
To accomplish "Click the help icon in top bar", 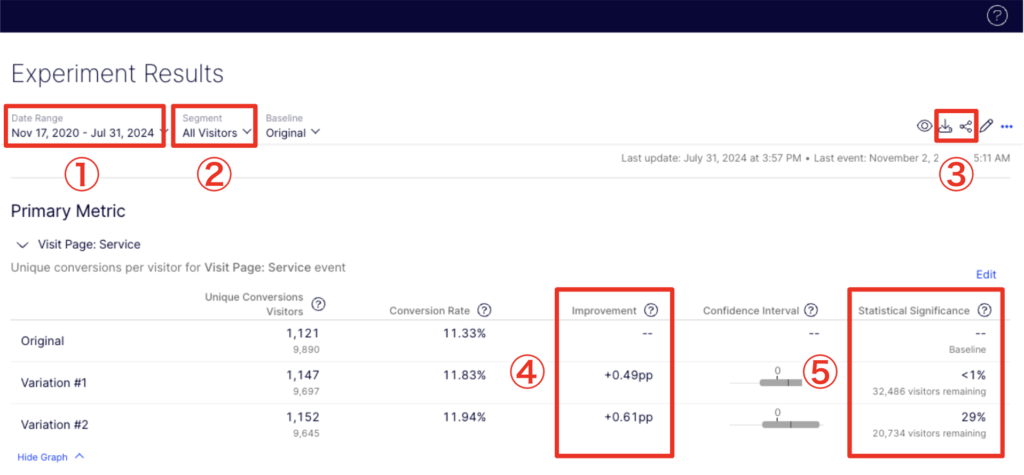I will tap(996, 15).
